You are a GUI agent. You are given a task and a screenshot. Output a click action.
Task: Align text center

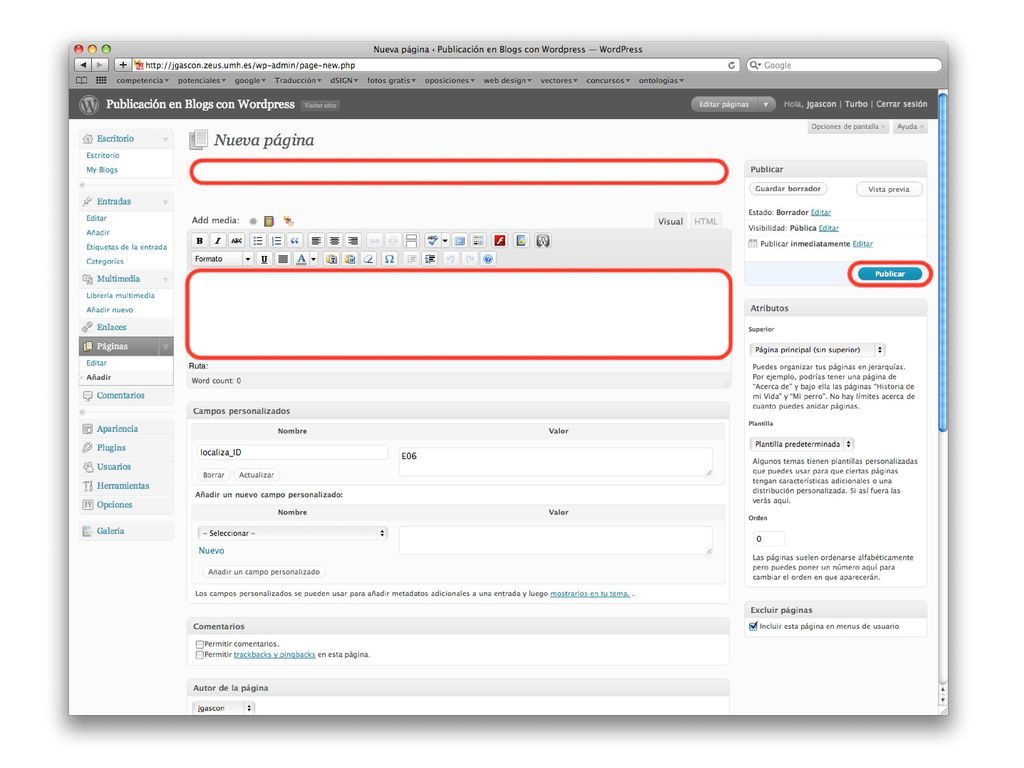point(334,241)
